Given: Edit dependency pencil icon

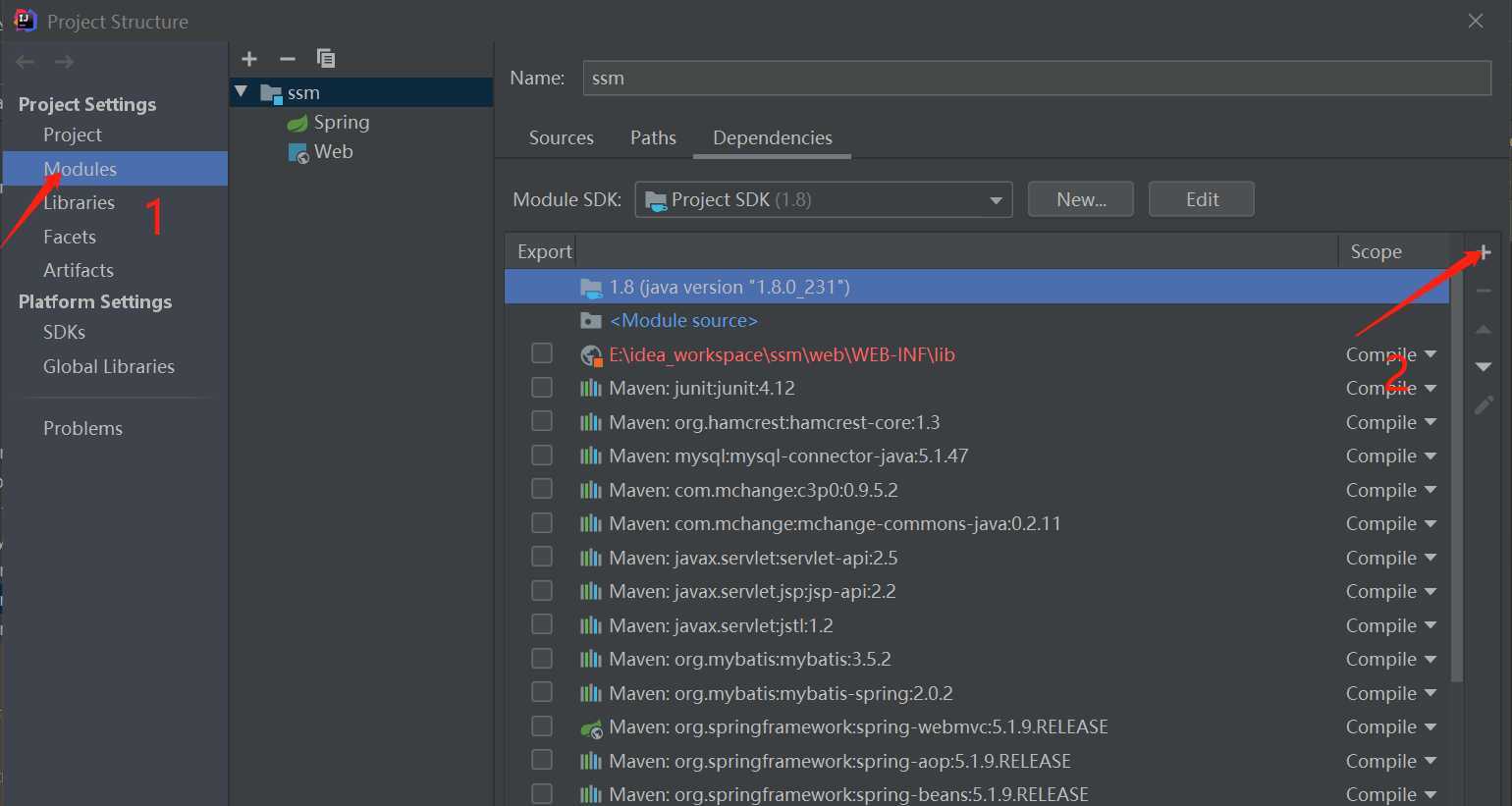Looking at the screenshot, I should pyautogui.click(x=1484, y=404).
